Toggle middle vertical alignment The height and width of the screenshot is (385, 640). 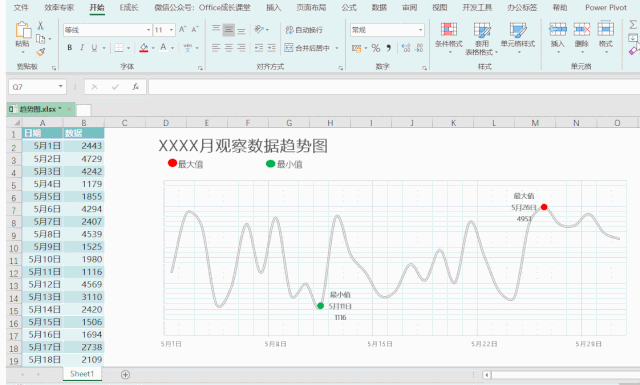tap(229, 30)
